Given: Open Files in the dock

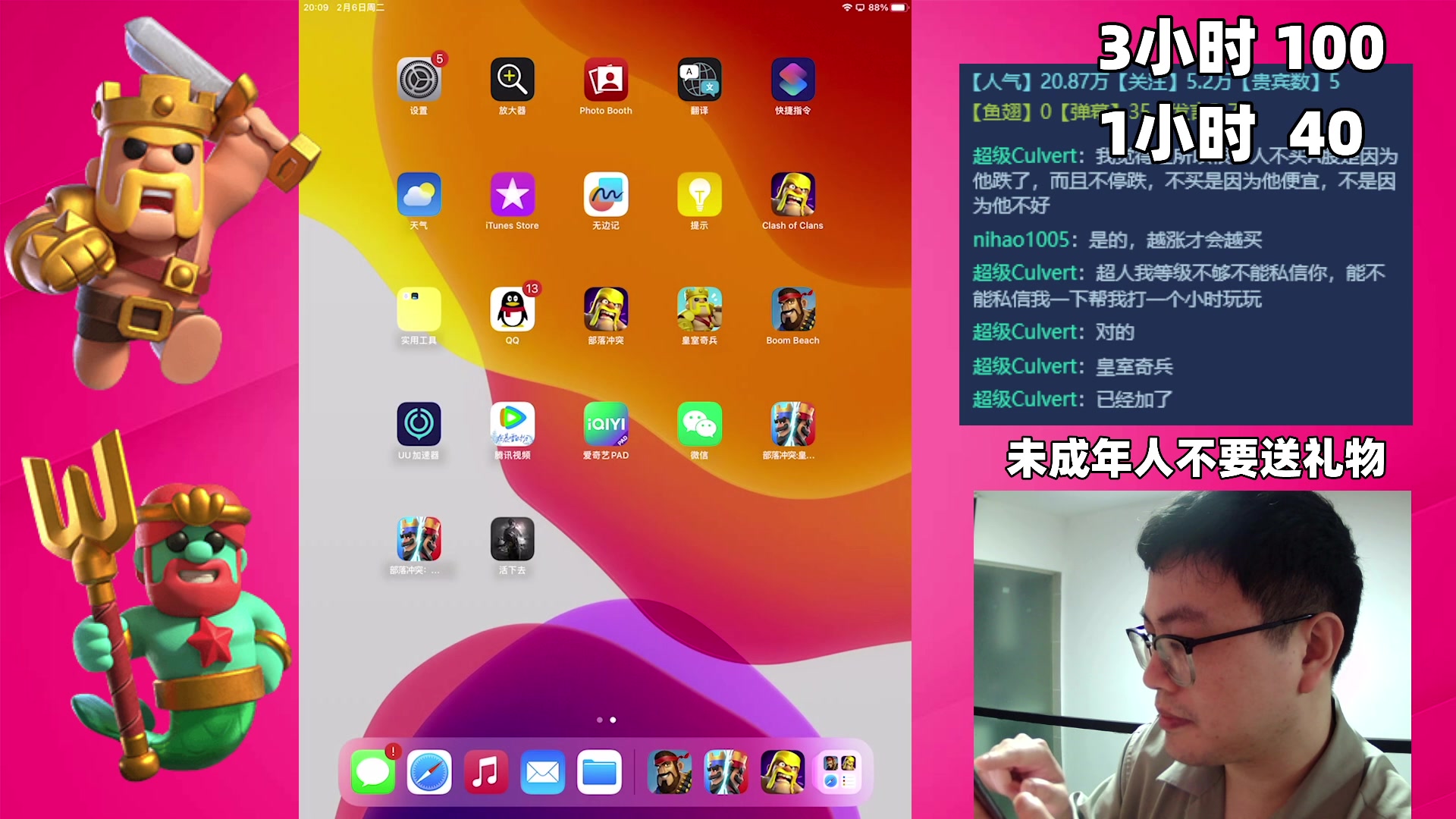Looking at the screenshot, I should pyautogui.click(x=599, y=773).
